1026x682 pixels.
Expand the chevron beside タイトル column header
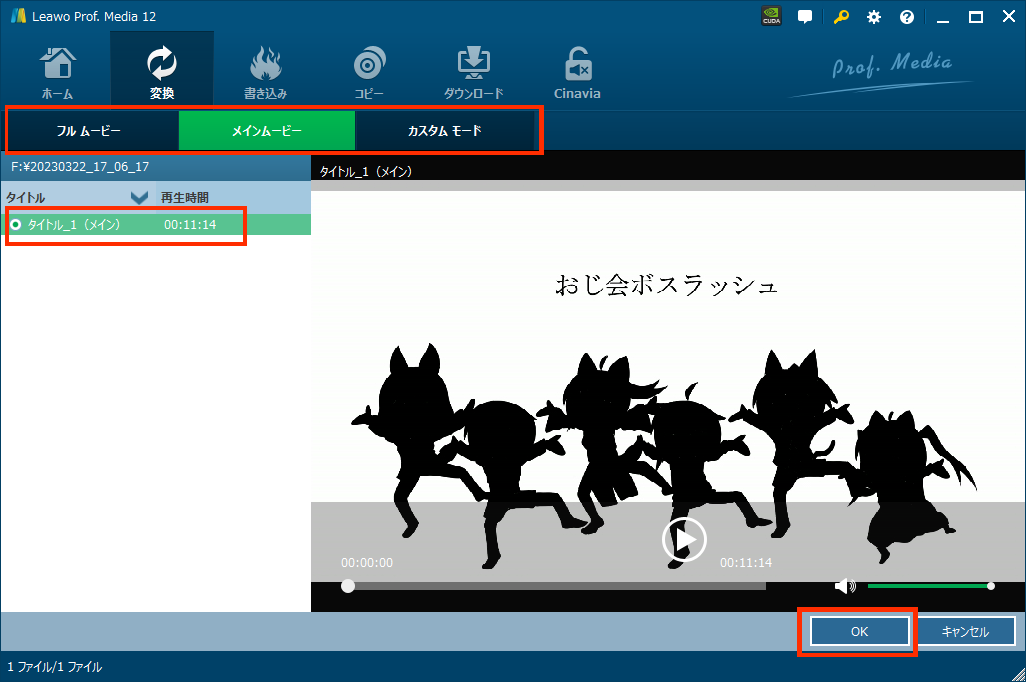[x=139, y=197]
